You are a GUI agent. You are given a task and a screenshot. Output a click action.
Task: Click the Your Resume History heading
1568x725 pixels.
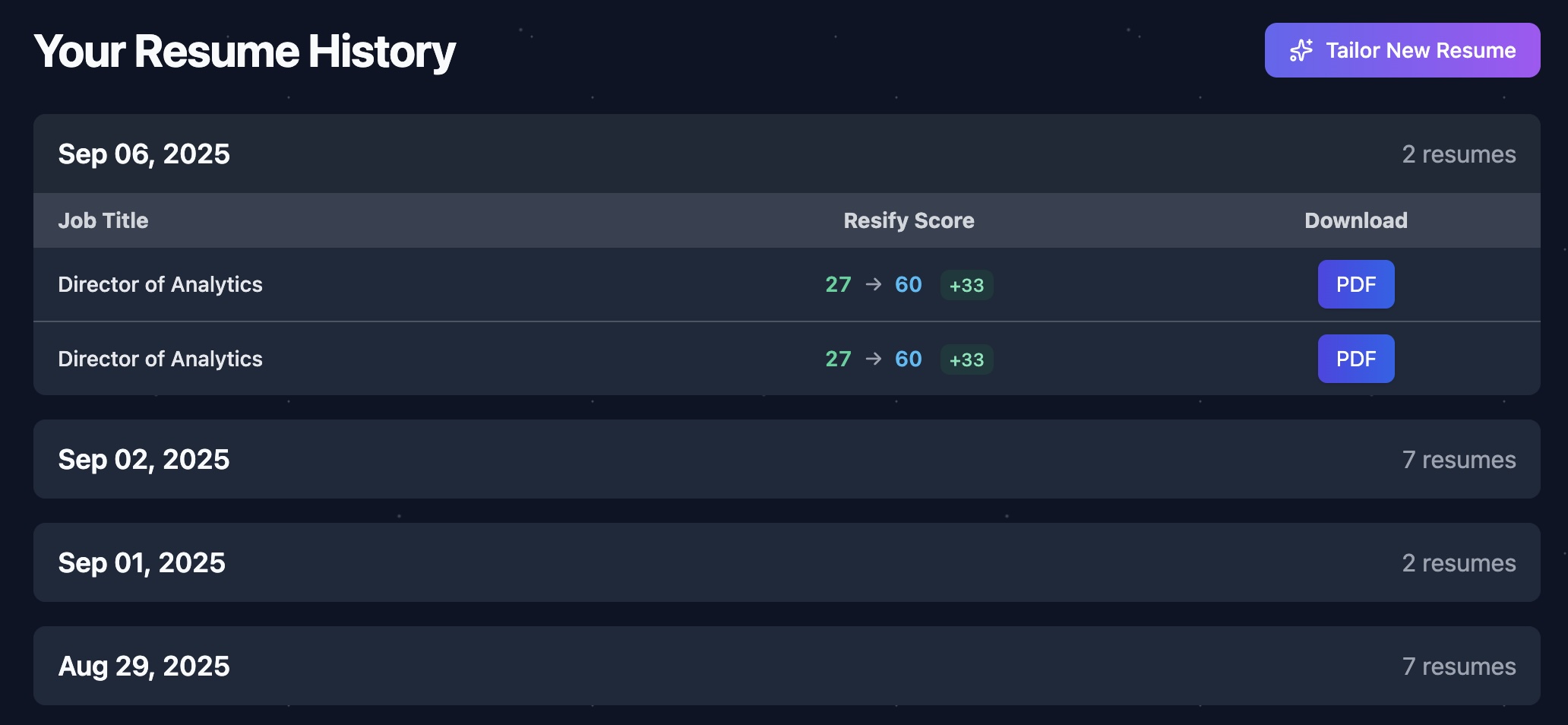[245, 50]
